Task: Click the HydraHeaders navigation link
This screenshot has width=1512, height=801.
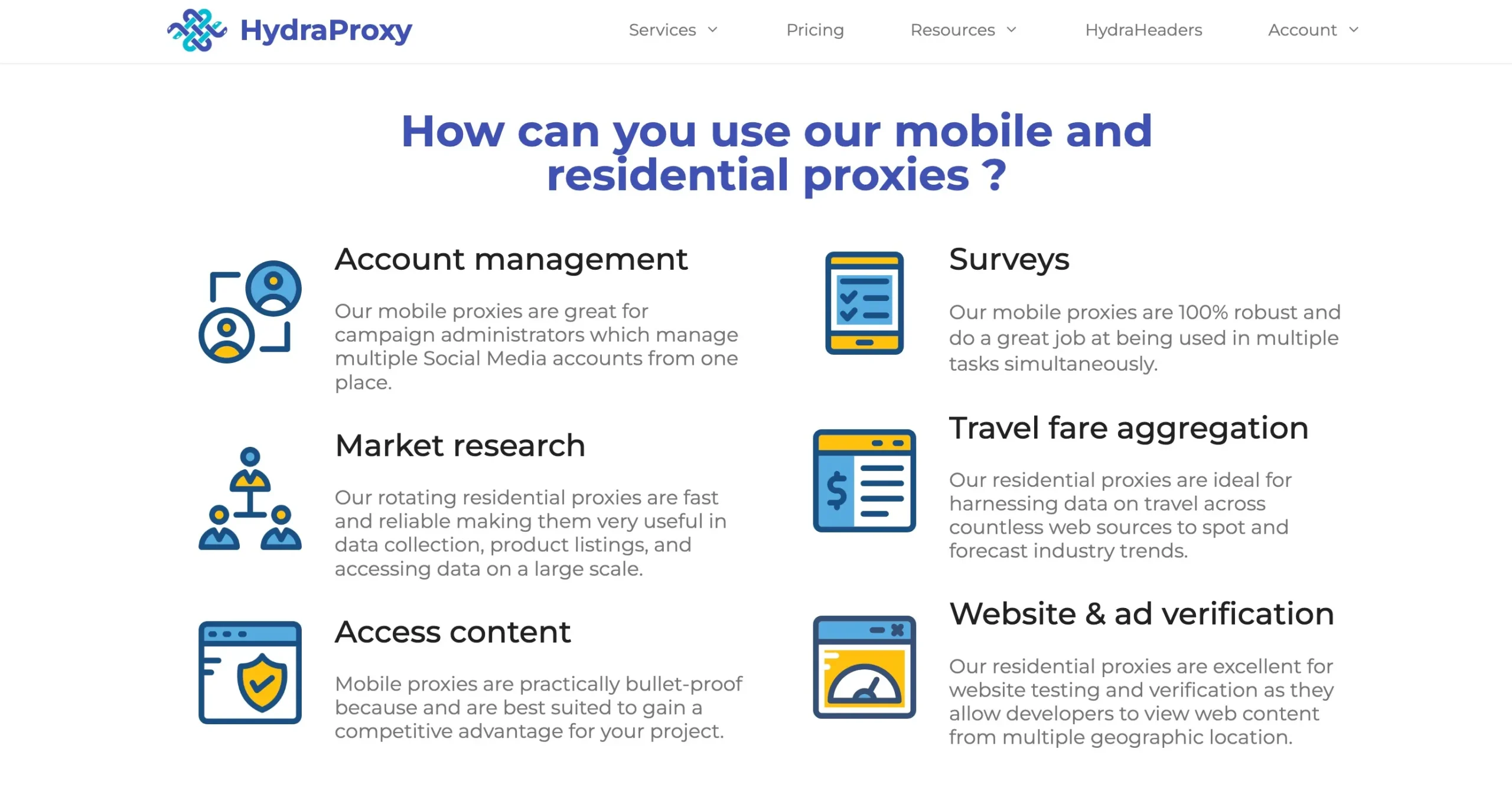Action: point(1144,30)
